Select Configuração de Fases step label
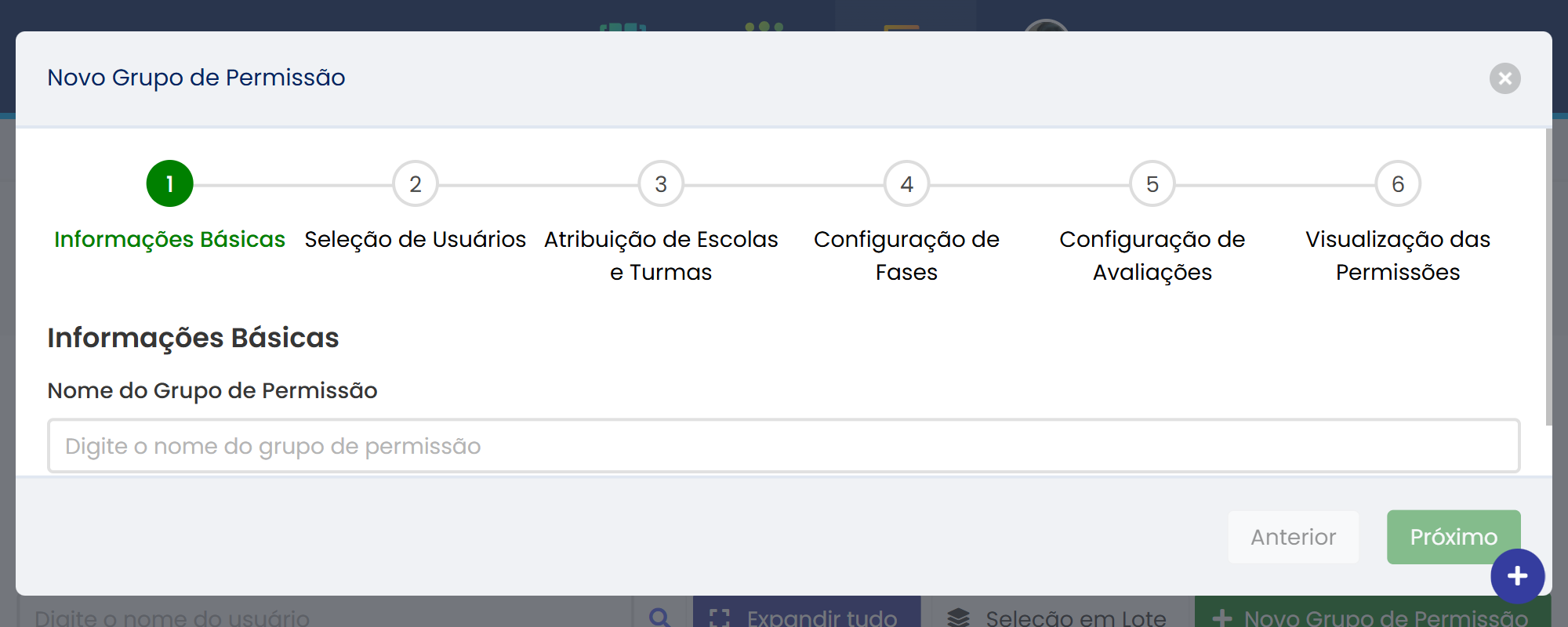 906,256
